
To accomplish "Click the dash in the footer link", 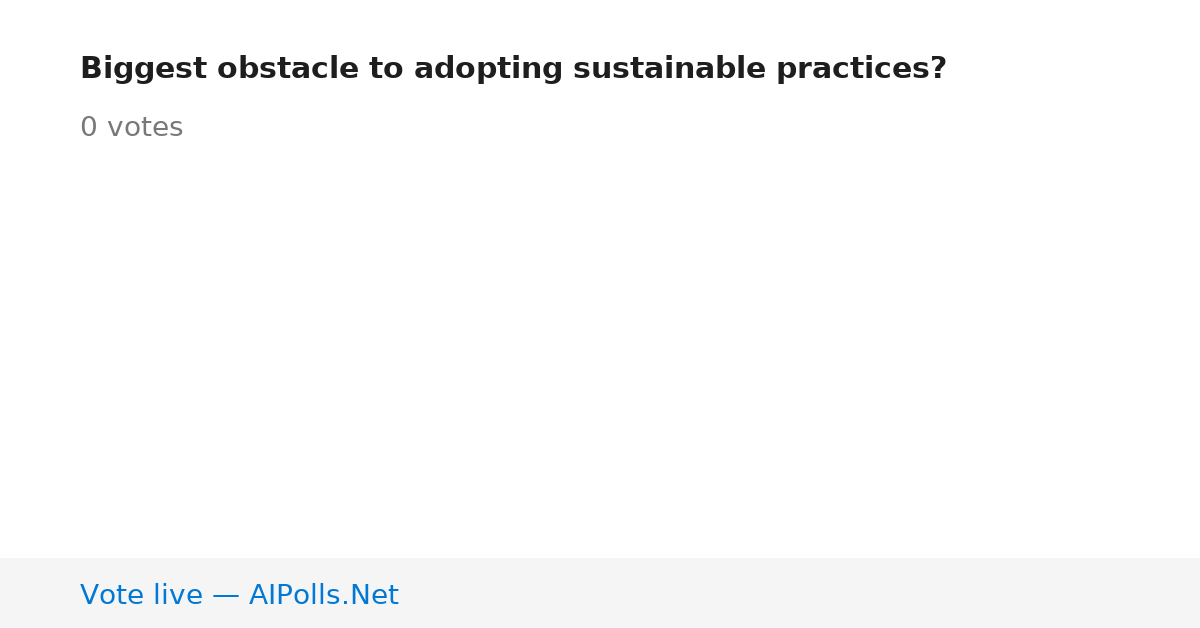I will [226, 596].
